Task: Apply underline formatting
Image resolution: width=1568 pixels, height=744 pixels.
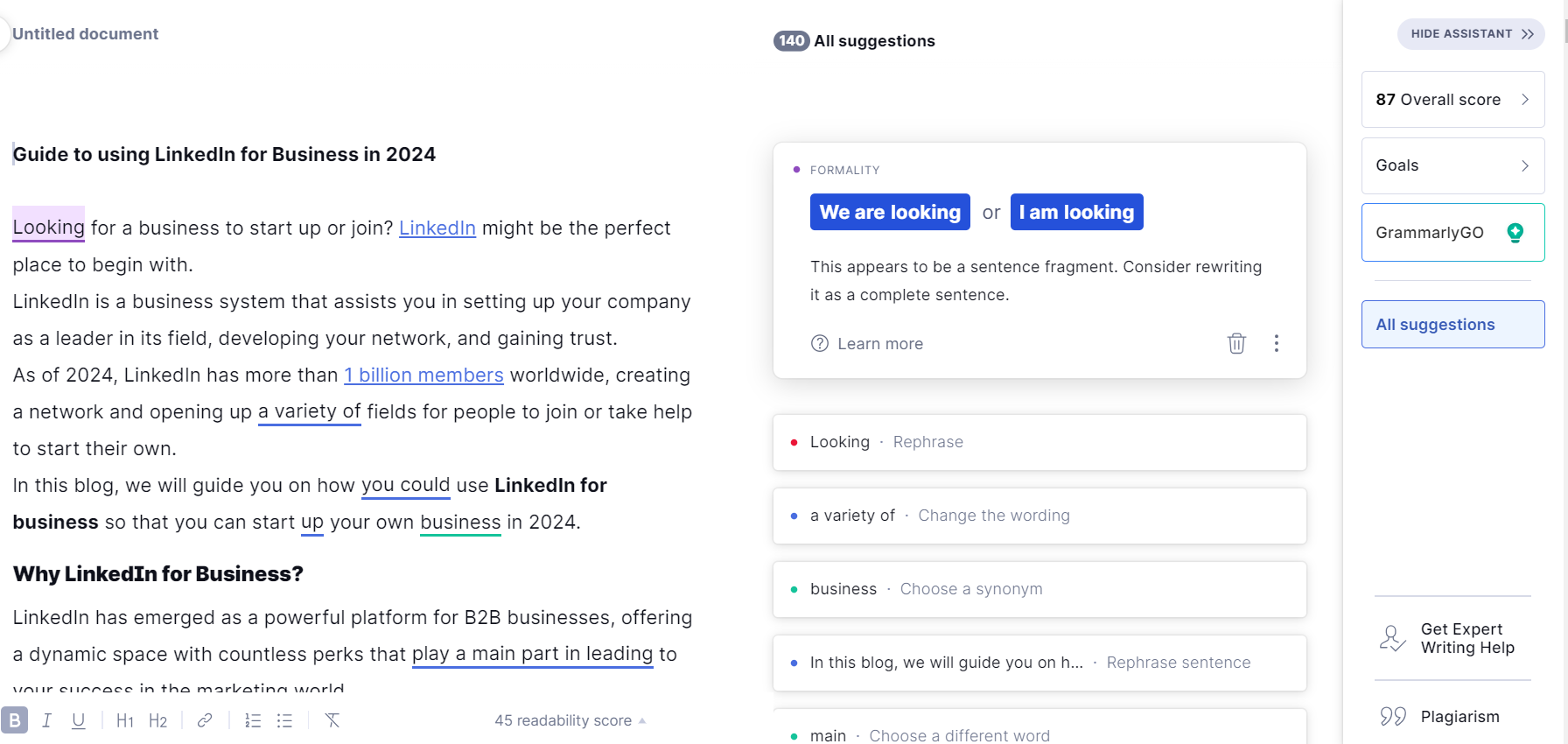Action: point(79,720)
